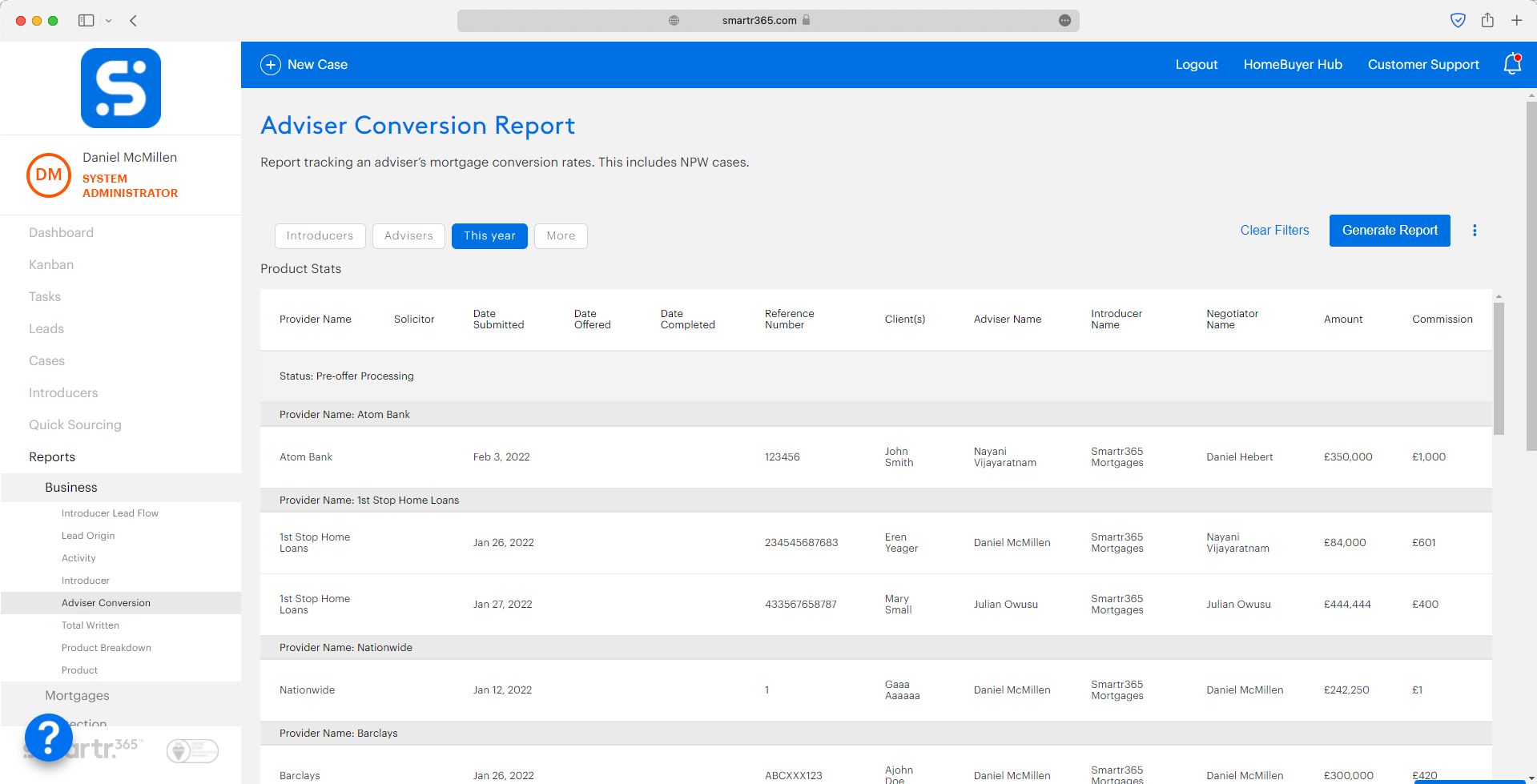
Task: Open Total Written report
Action: pos(91,625)
